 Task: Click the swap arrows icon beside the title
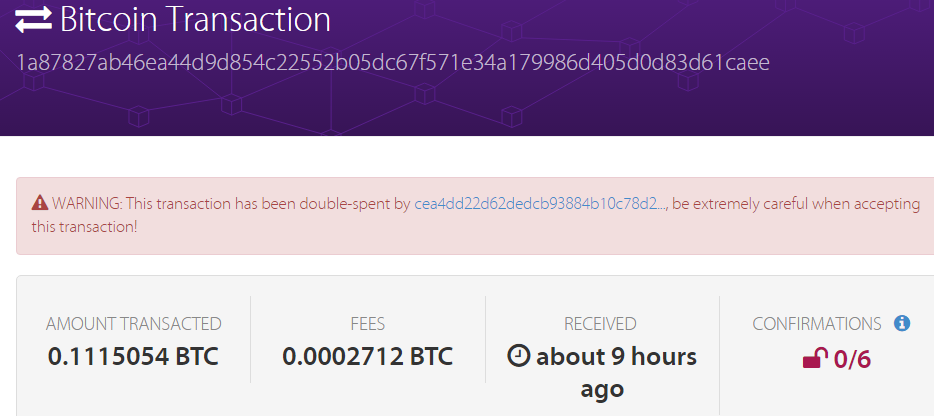coord(33,20)
